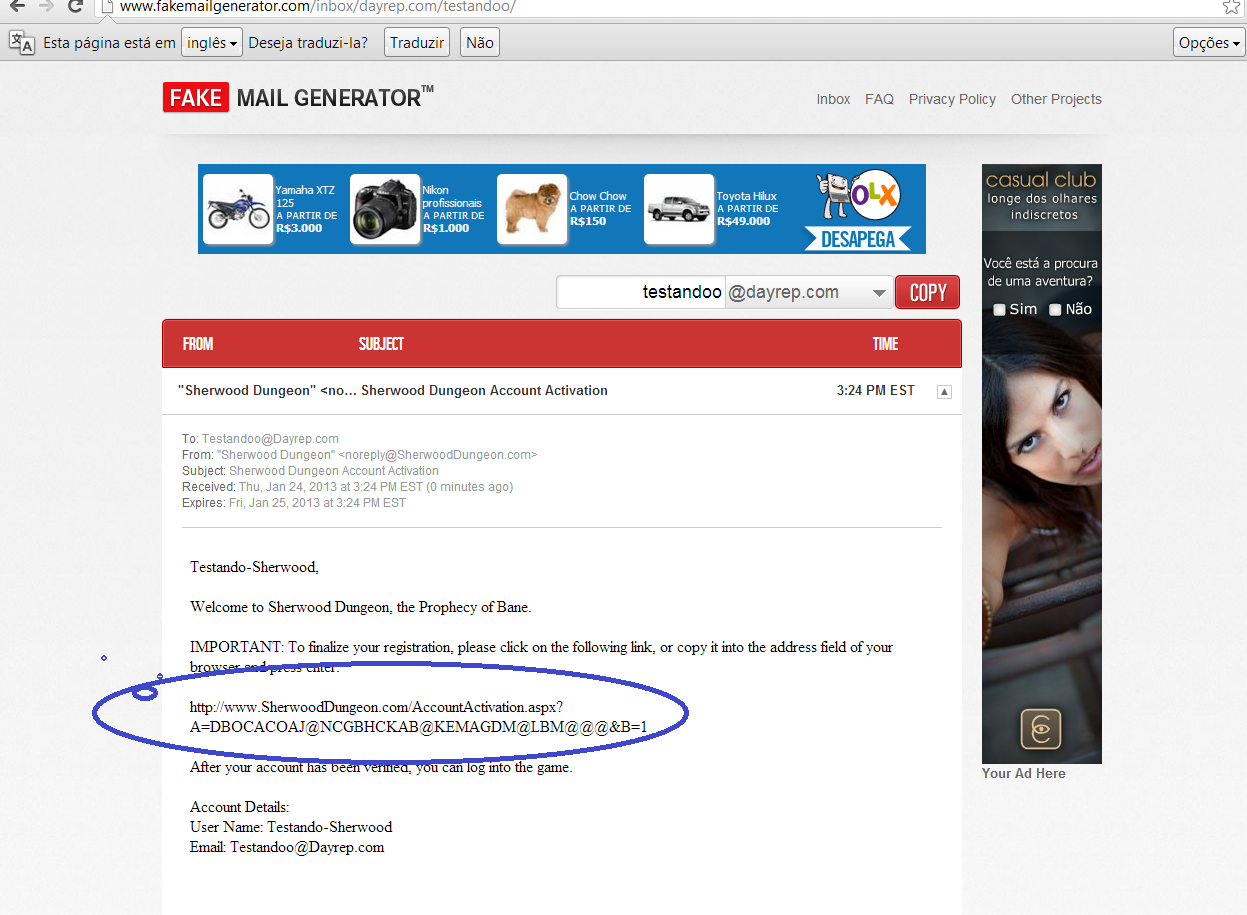1247x915 pixels.
Task: Click the 3:24 PM EST time value
Action: coord(875,391)
